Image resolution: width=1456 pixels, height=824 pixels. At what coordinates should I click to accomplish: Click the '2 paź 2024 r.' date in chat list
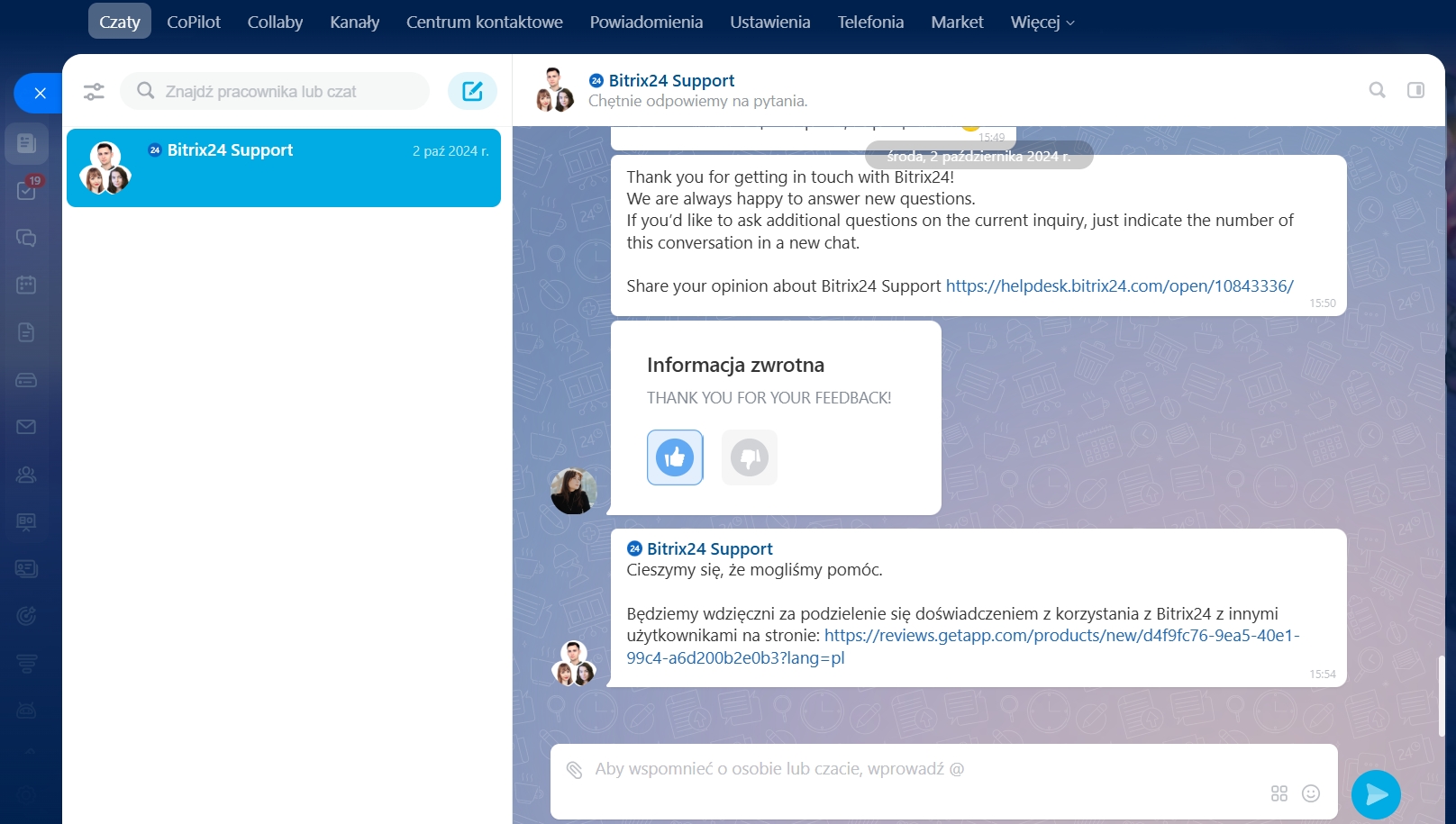point(450,151)
